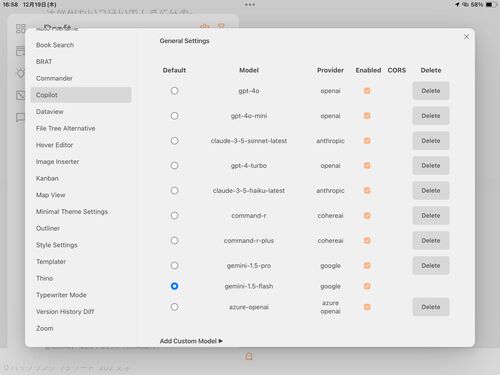Disable azure-openai enabled checkbox
Image resolution: width=500 pixels, height=375 pixels.
367,307
